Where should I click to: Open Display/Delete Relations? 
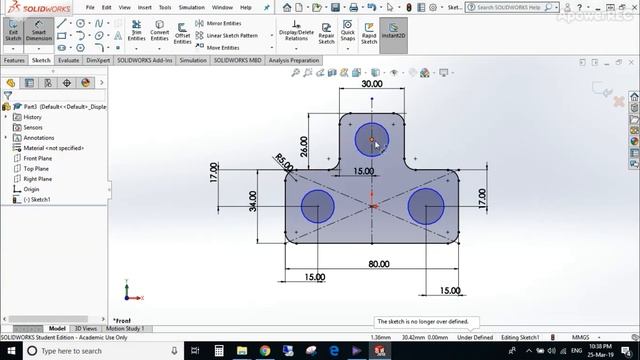(296, 31)
